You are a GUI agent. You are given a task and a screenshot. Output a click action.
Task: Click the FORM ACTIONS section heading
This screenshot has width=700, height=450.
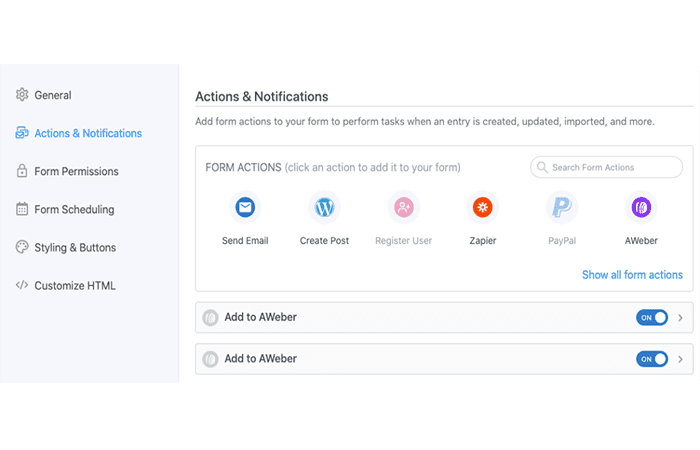(243, 167)
